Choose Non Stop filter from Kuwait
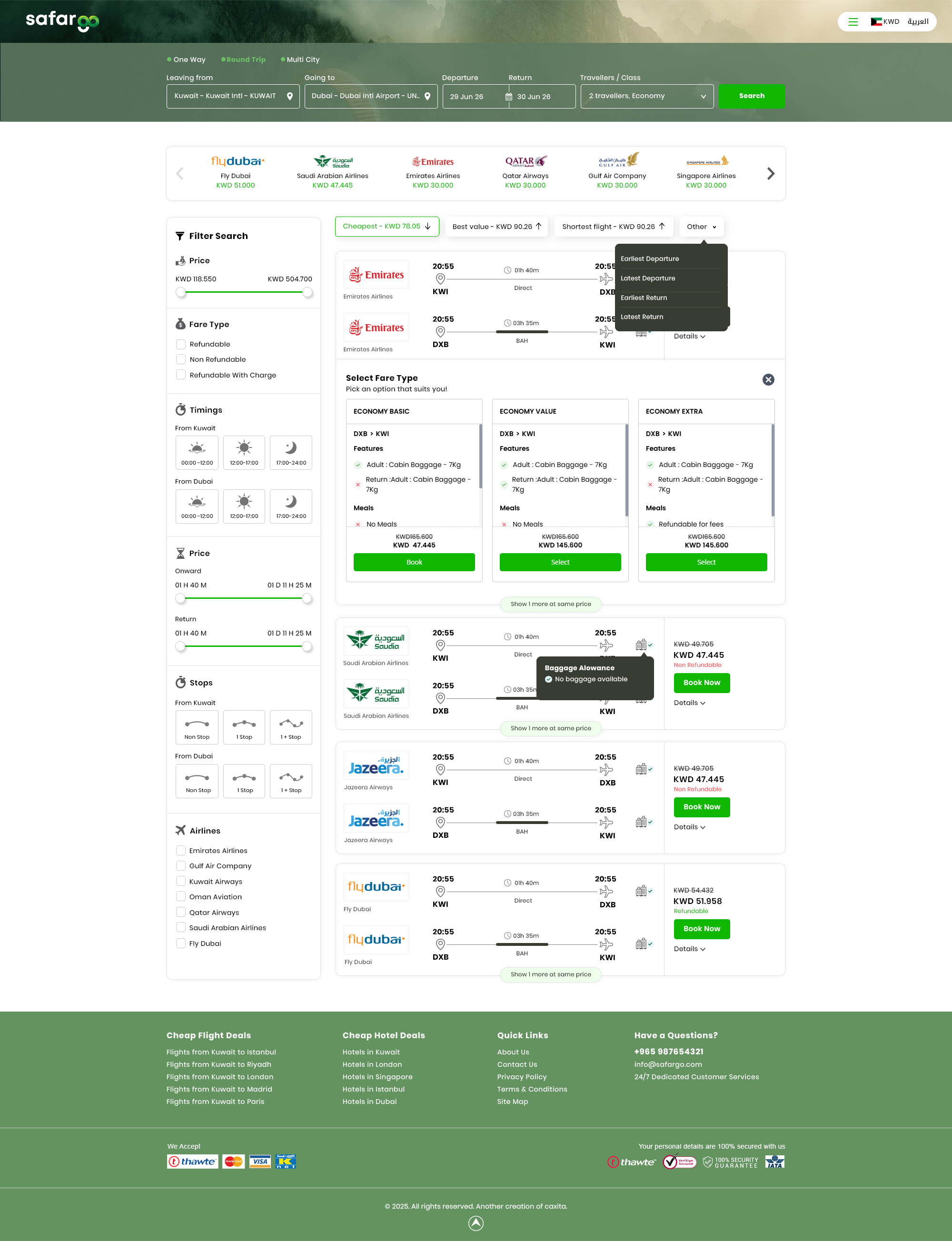Screen dimensions: 952x1241 point(197,727)
